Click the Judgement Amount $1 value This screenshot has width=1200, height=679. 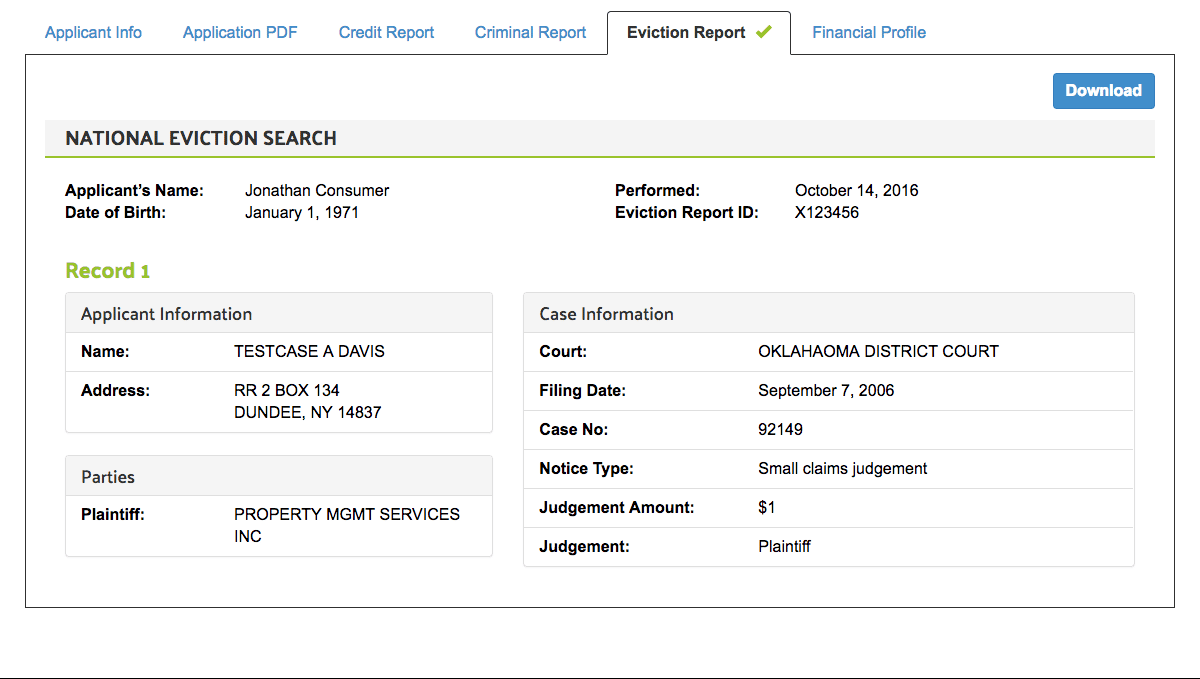[x=767, y=507]
